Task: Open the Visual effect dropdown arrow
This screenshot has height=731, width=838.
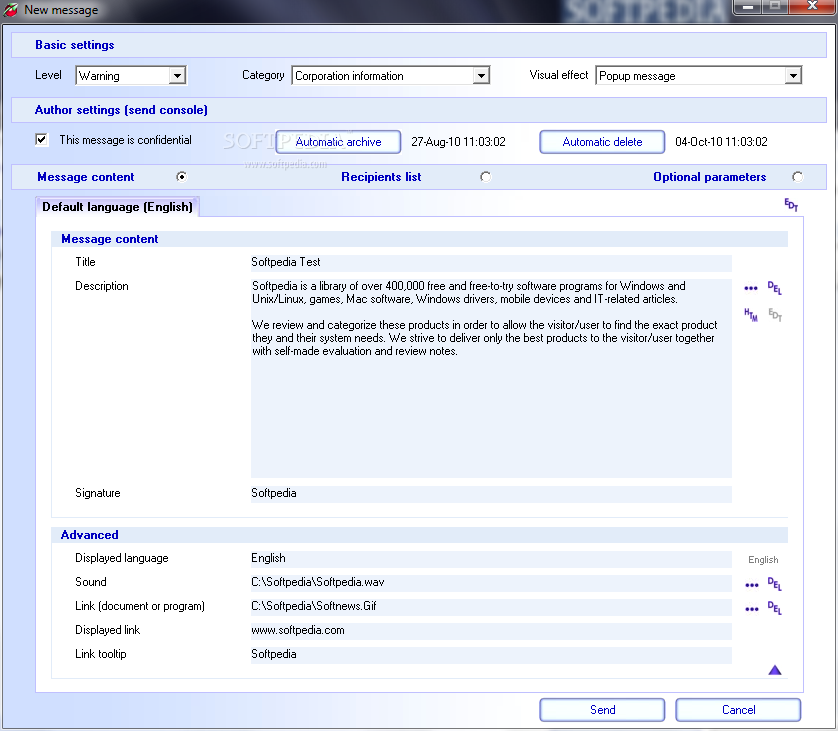Action: click(x=793, y=76)
